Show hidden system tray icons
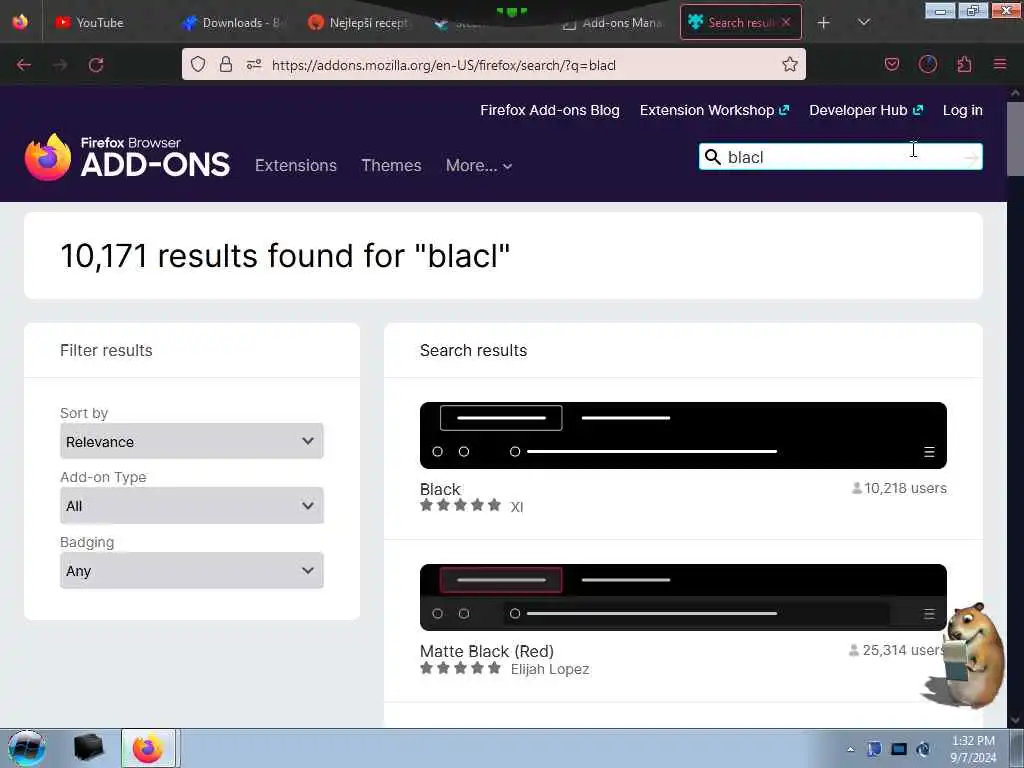The width and height of the screenshot is (1024, 768). [850, 750]
